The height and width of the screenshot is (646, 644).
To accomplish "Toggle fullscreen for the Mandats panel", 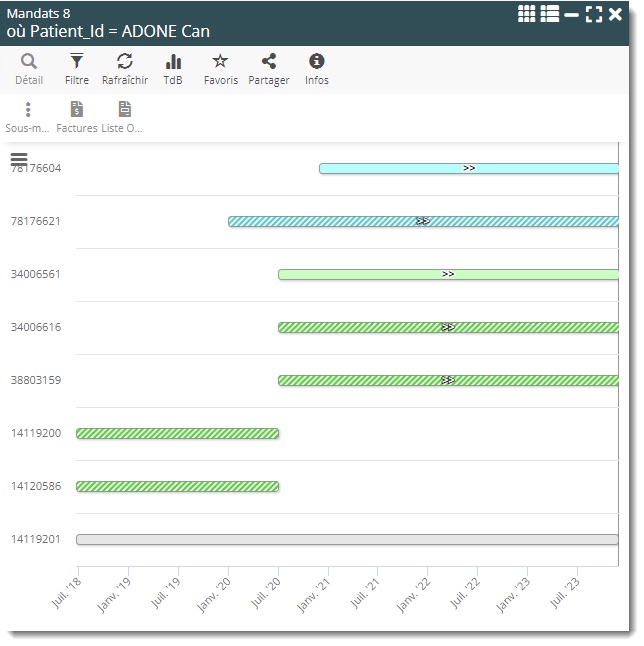I will click(x=594, y=14).
